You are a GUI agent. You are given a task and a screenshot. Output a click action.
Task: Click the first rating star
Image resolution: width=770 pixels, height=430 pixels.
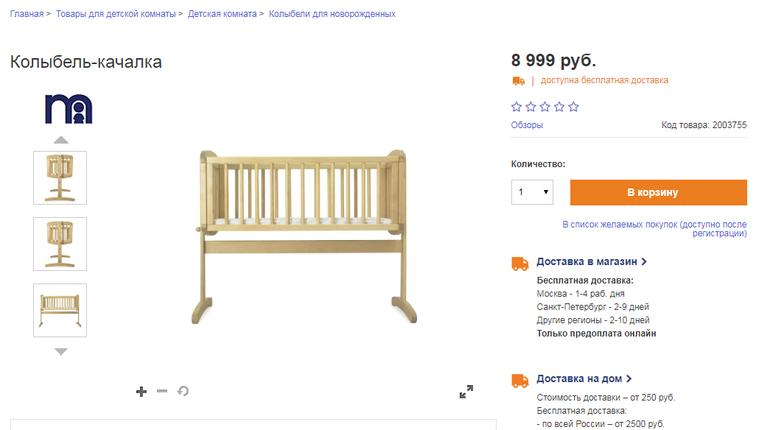pyautogui.click(x=516, y=107)
